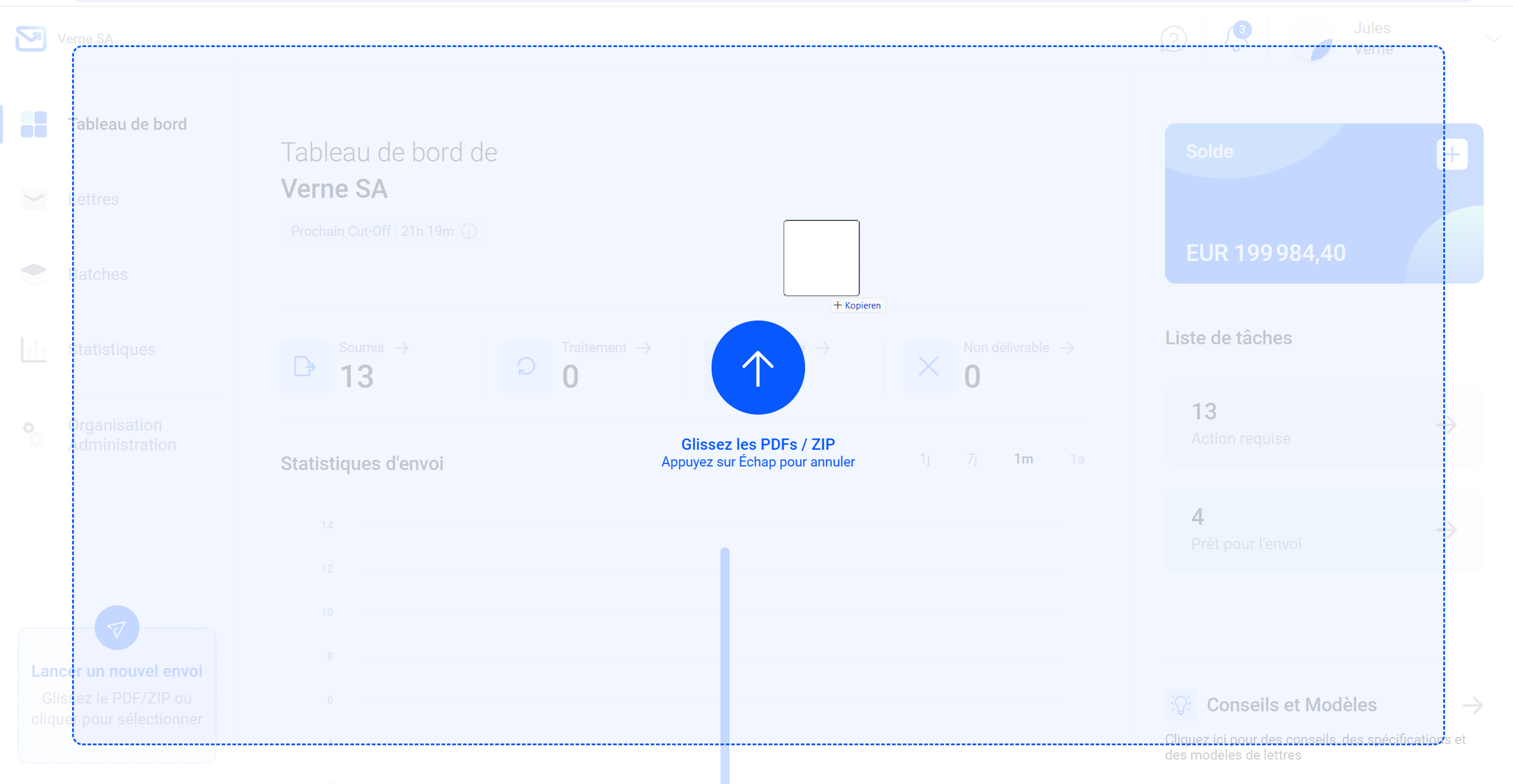Click Lancer un nouvel envoi

117,671
